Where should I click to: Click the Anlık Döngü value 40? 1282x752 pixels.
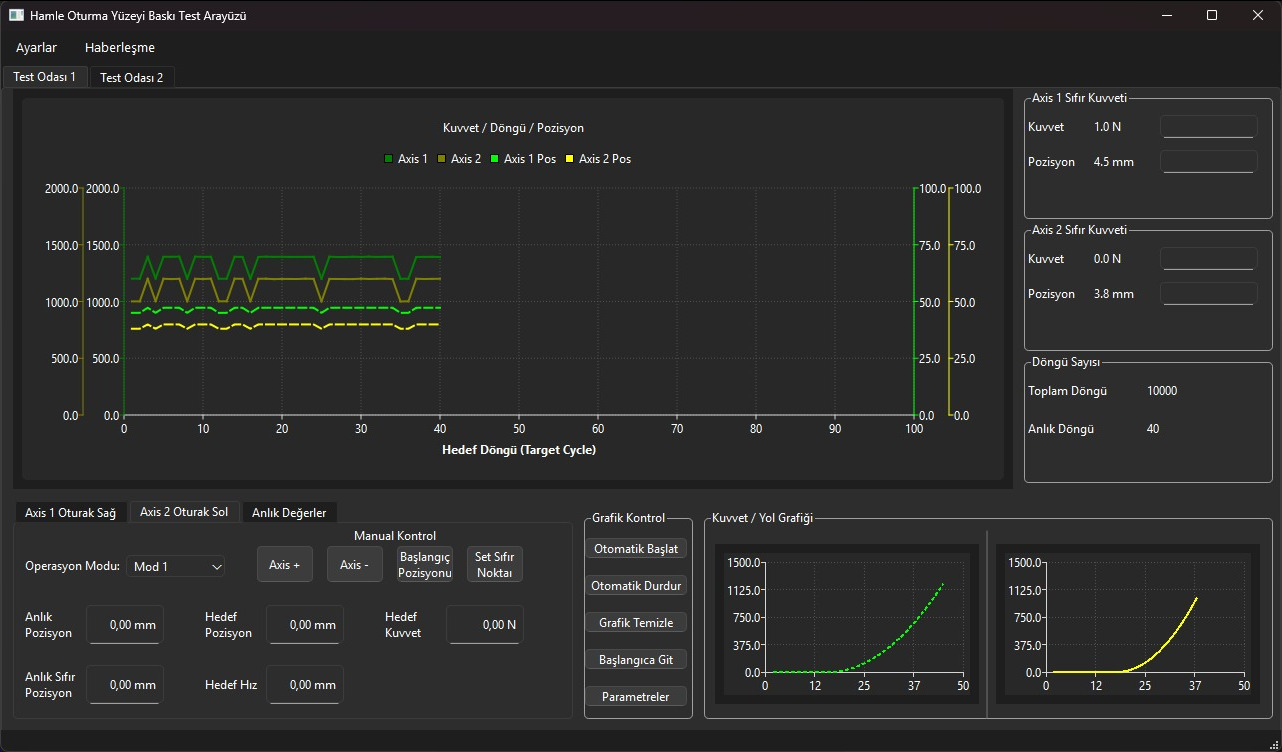1153,429
